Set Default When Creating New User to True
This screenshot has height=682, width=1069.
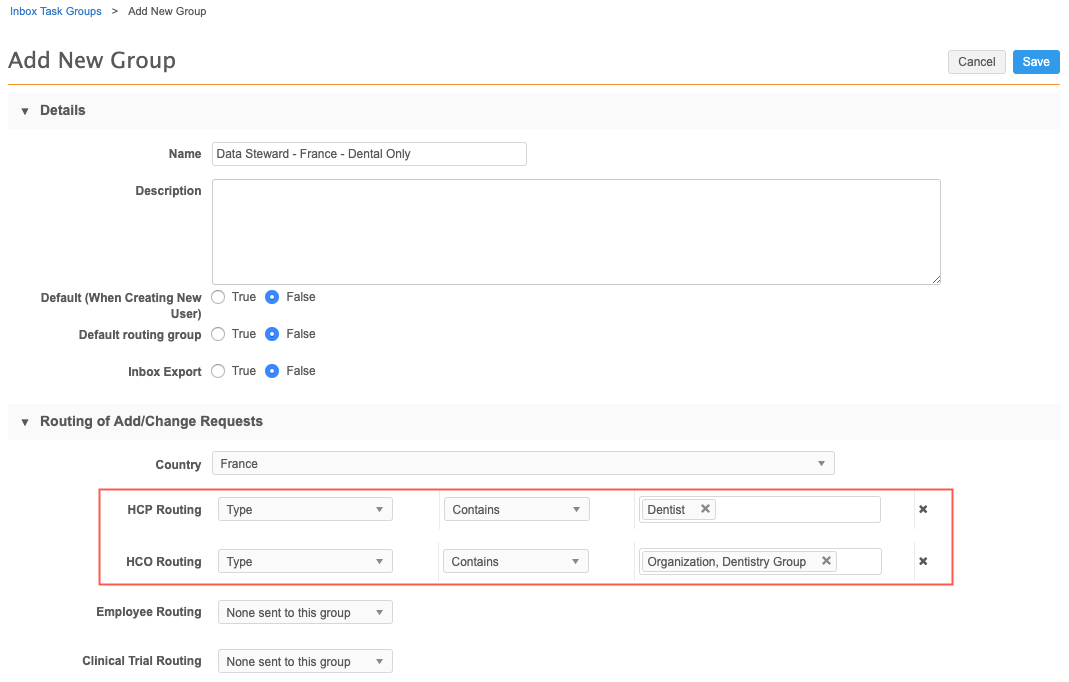tap(218, 297)
